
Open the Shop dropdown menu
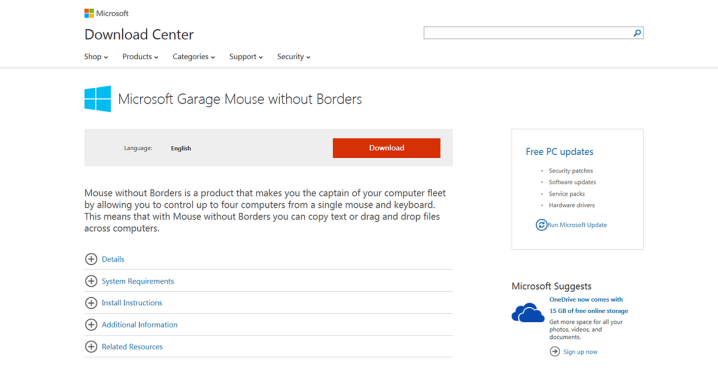(x=96, y=57)
